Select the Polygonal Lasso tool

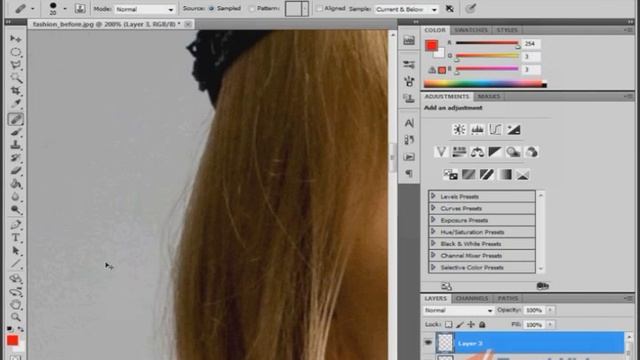pyautogui.click(x=16, y=65)
